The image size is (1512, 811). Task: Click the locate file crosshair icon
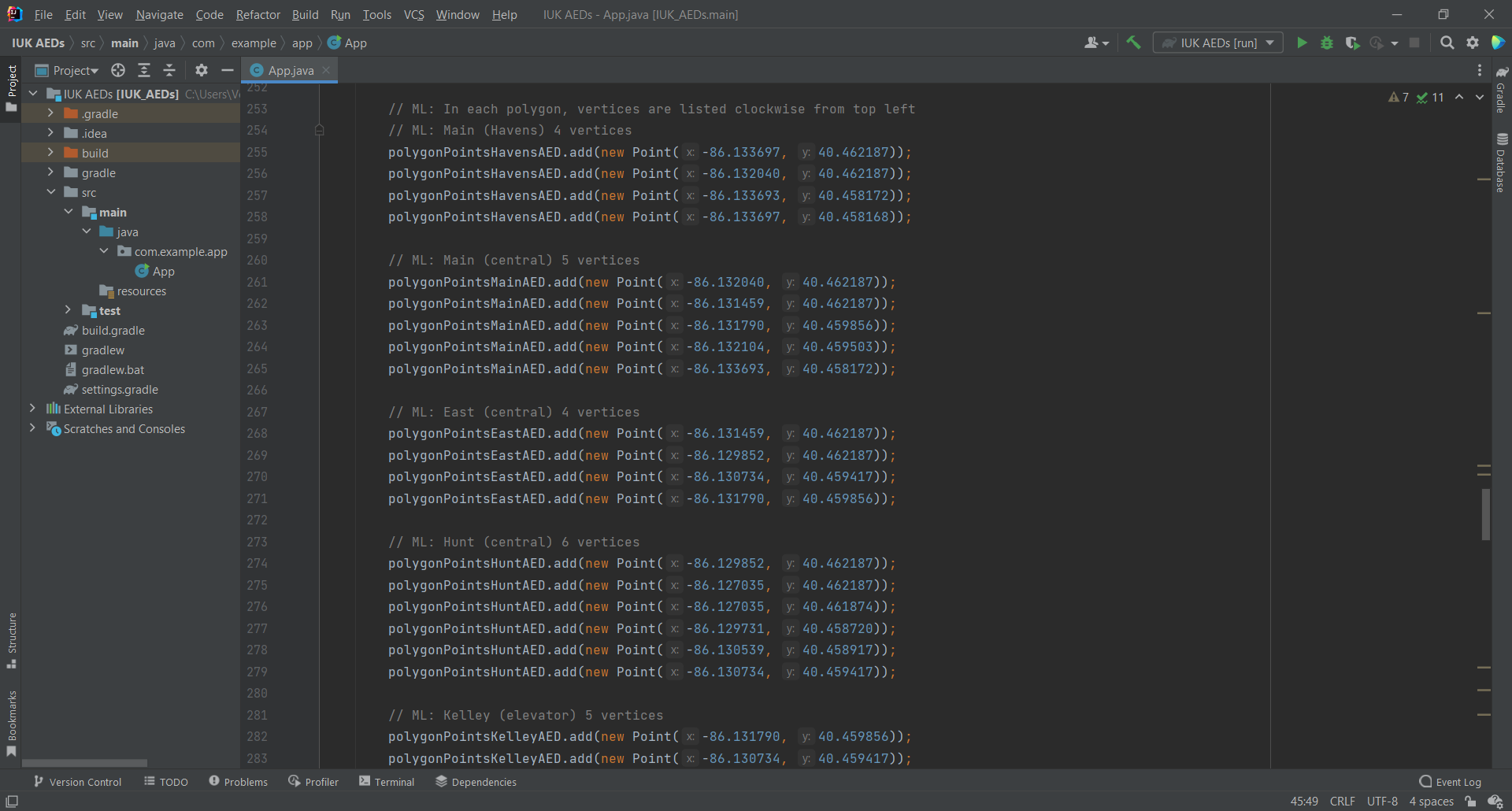(118, 71)
